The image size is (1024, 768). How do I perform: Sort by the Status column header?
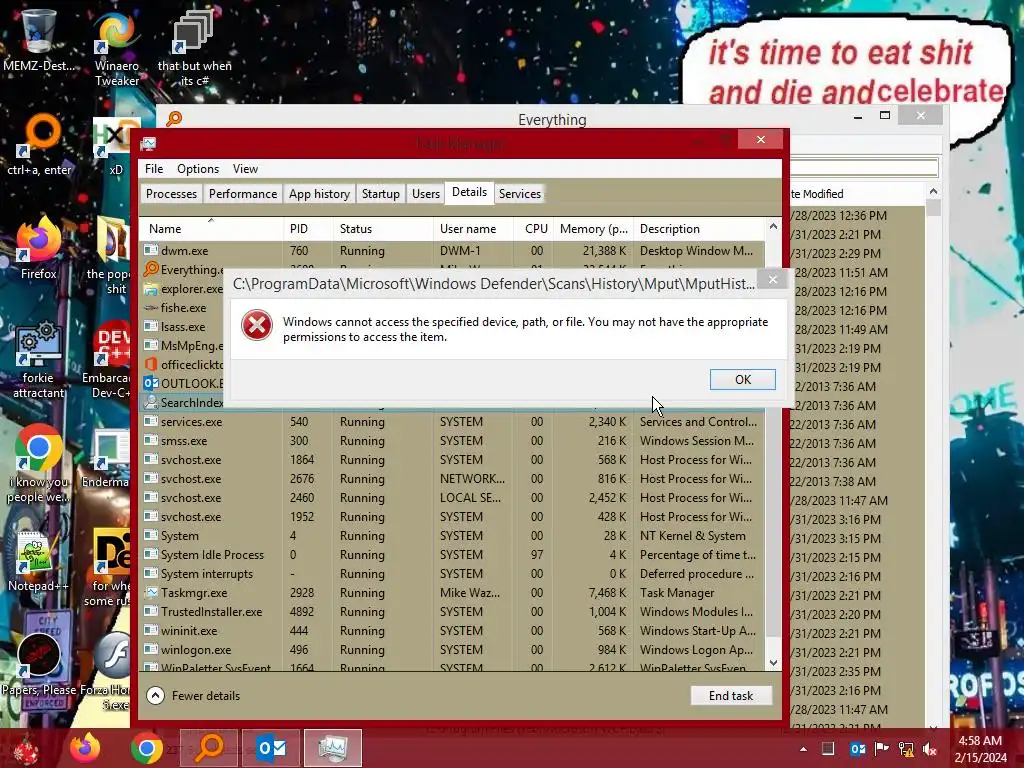383,229
